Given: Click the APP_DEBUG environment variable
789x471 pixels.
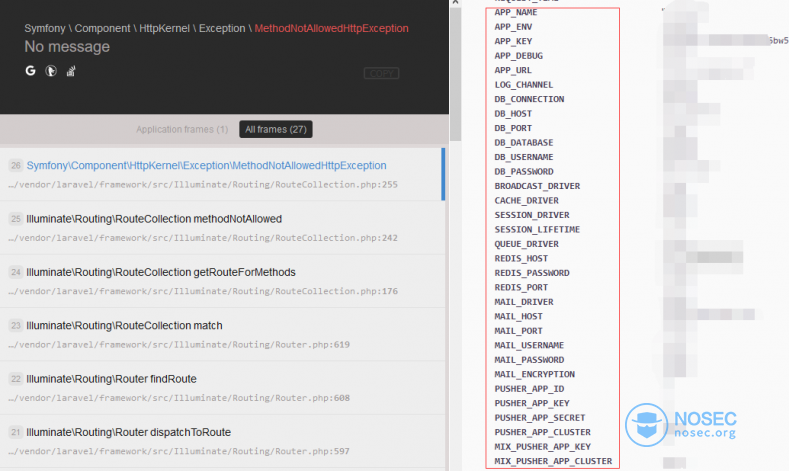Looking at the screenshot, I should (518, 56).
